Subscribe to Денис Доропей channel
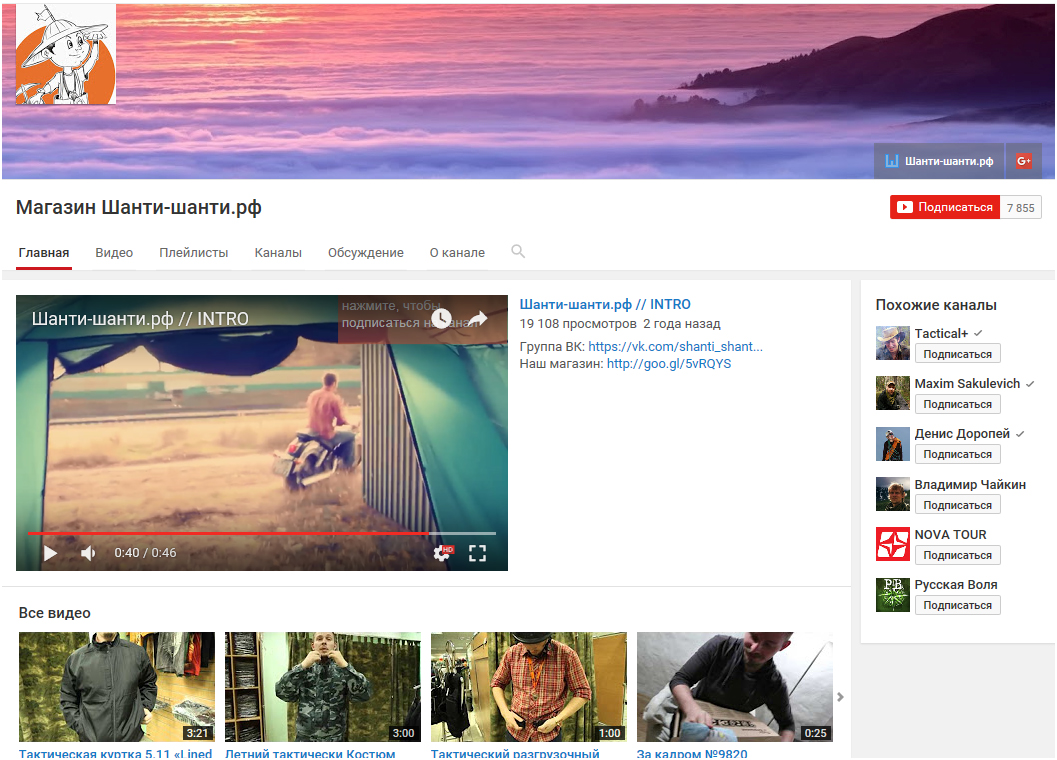Screen dimensions: 1057x760 click(x=957, y=455)
